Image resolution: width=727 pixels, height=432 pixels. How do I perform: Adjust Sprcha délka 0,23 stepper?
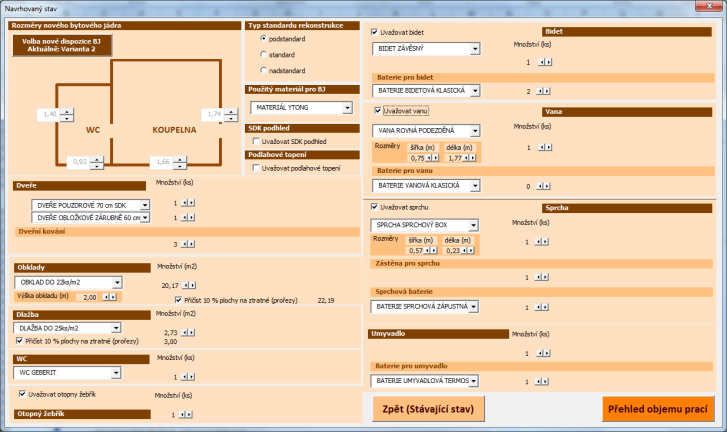tap(467, 250)
